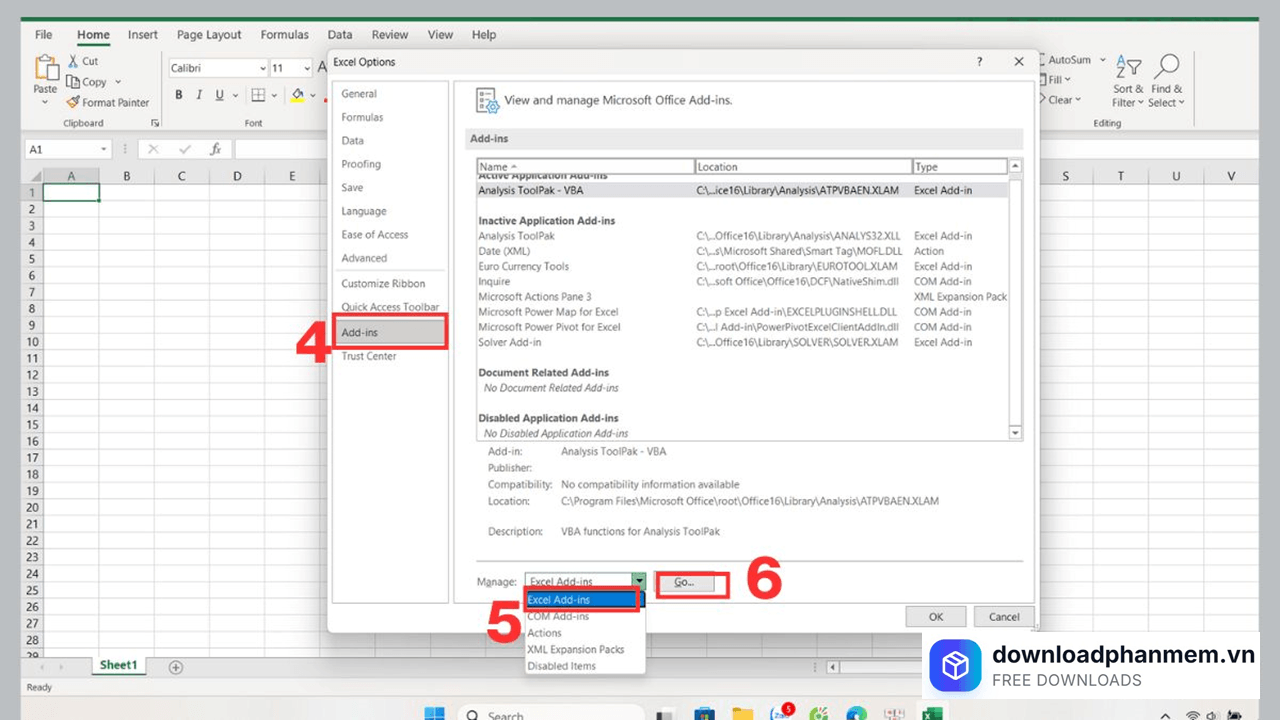The image size is (1280, 720).
Task: Click the Go... button
Action: coord(685,582)
